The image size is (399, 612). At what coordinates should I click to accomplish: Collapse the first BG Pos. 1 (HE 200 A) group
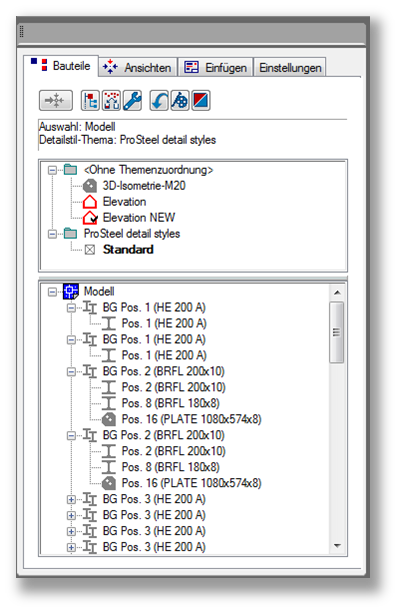pos(71,308)
